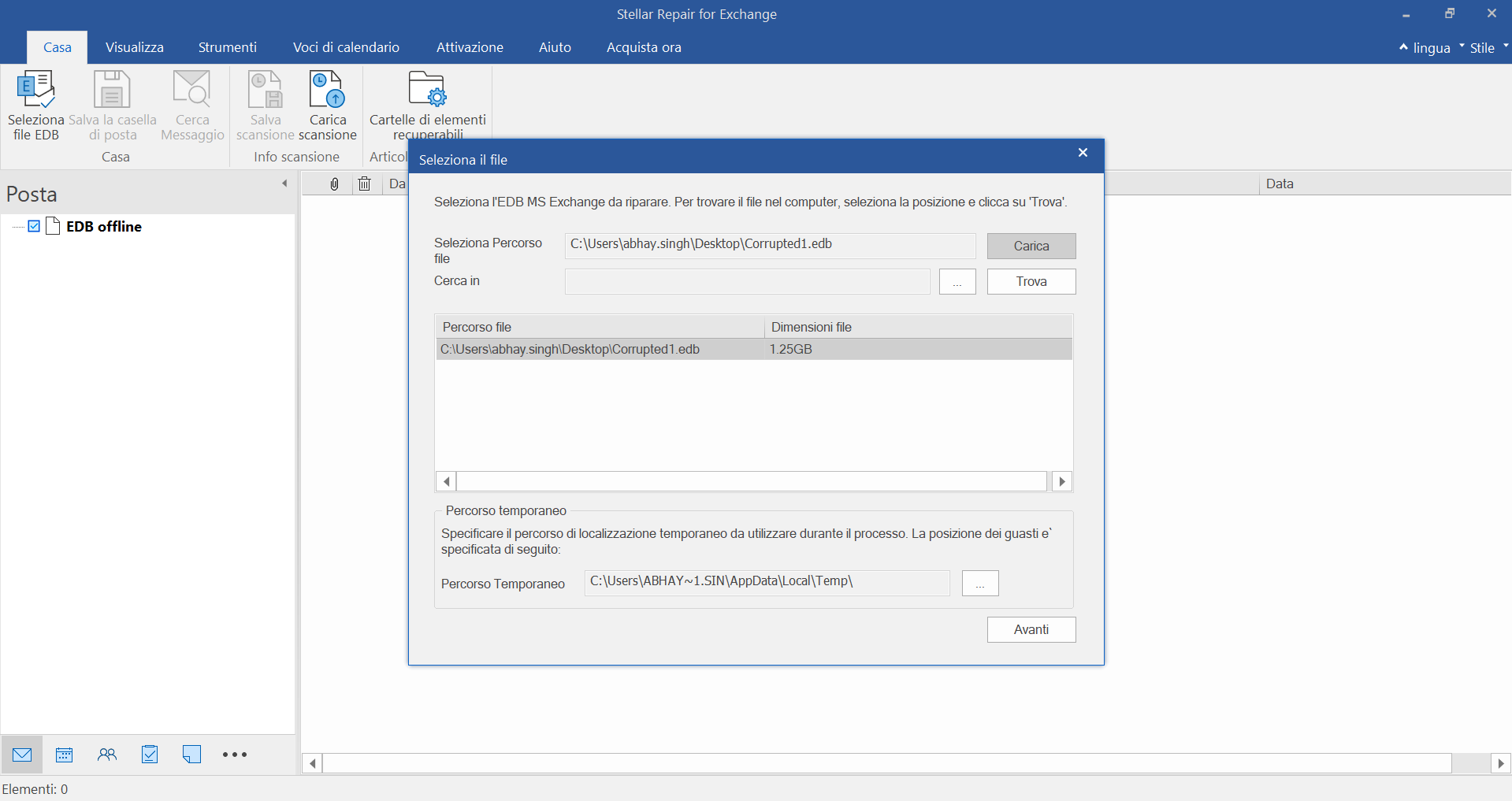Viewport: 1512px width, 801px height.
Task: Select EDB offline tree item
Action: point(104,226)
